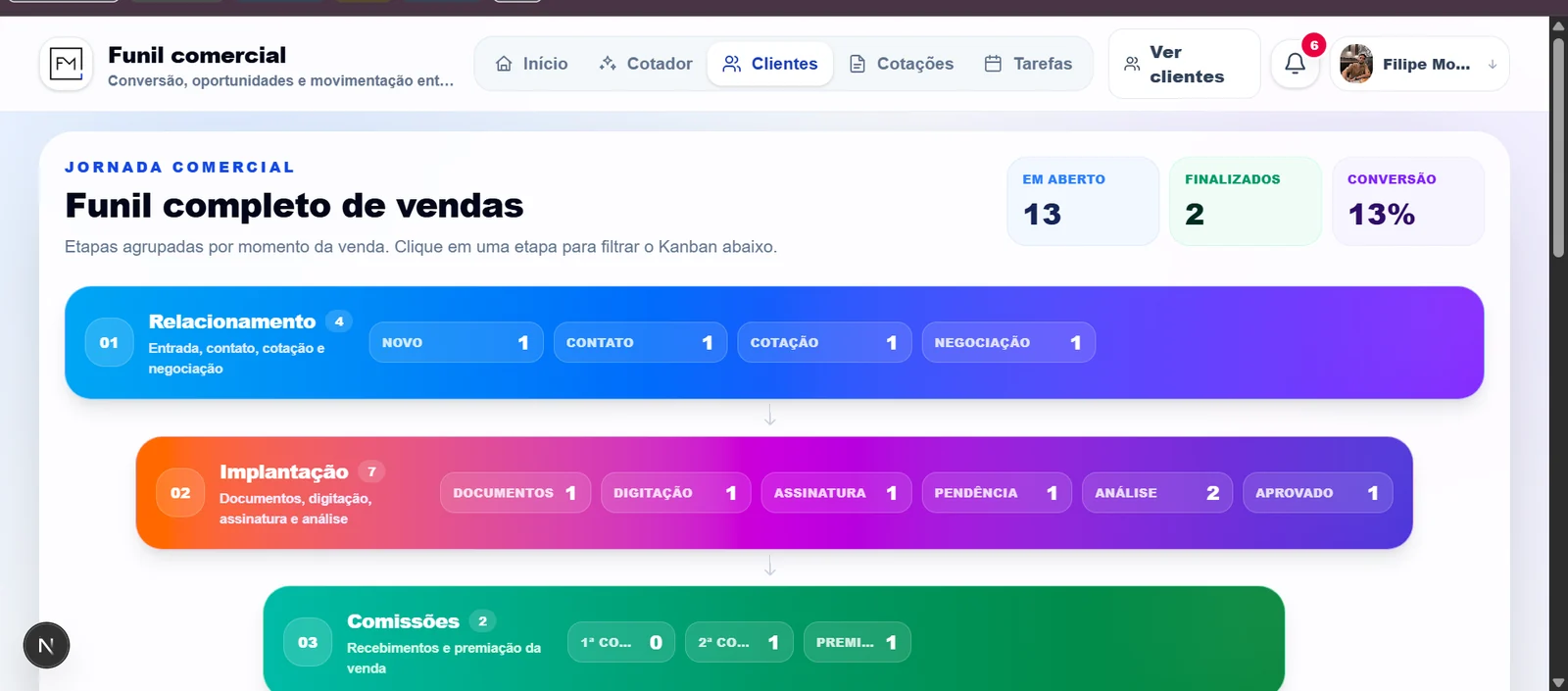
Task: Click the document icon beside Cotações
Action: [857, 64]
